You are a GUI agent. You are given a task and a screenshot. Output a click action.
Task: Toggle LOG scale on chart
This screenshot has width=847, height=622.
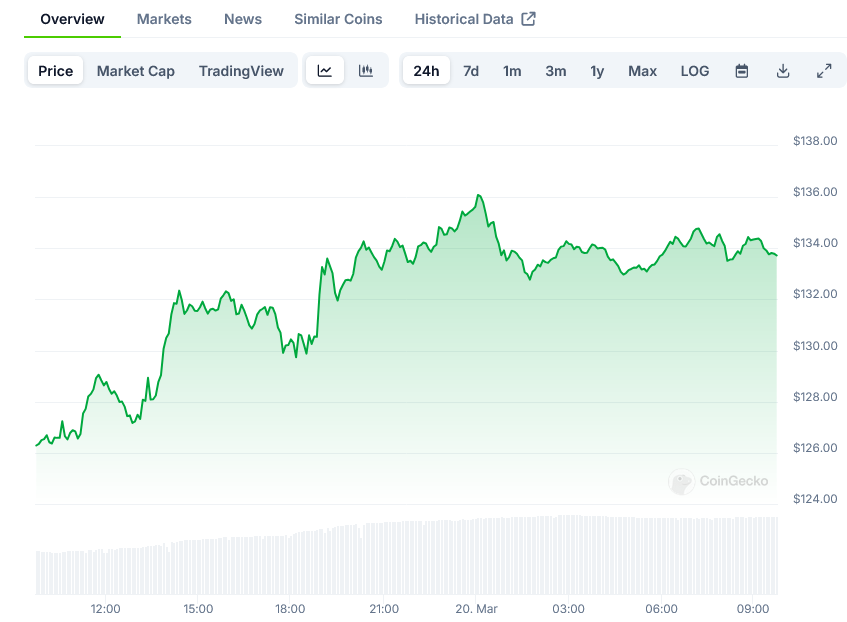694,71
